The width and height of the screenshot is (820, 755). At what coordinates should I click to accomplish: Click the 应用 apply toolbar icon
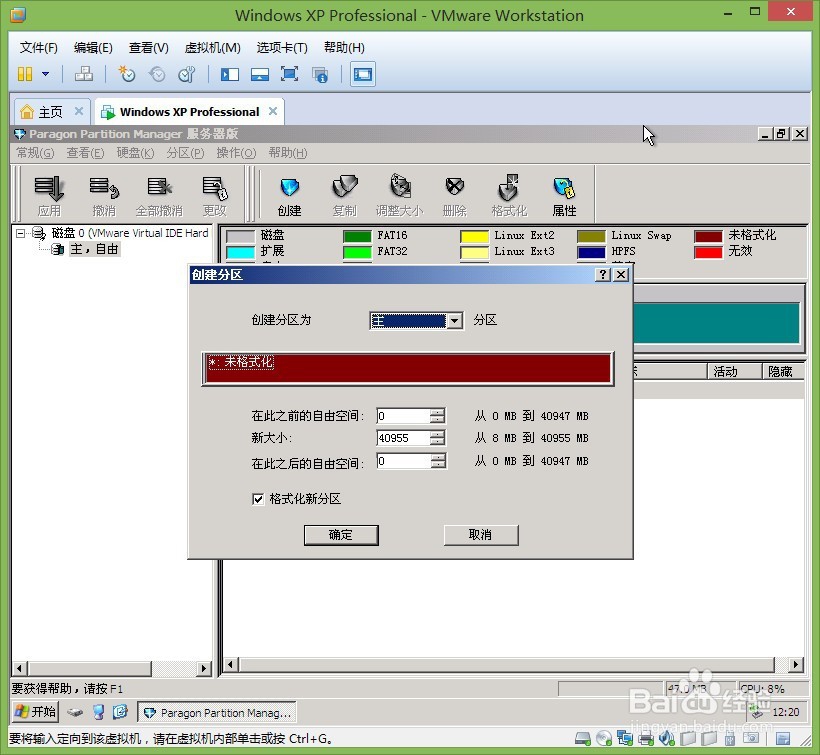click(x=49, y=196)
